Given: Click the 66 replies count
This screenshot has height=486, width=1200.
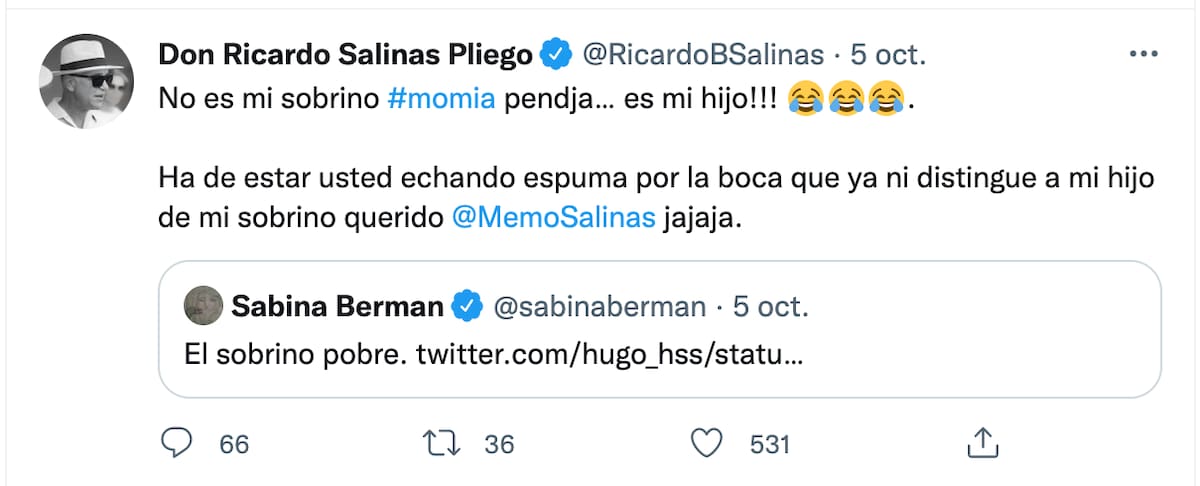Looking at the screenshot, I should [x=233, y=444].
